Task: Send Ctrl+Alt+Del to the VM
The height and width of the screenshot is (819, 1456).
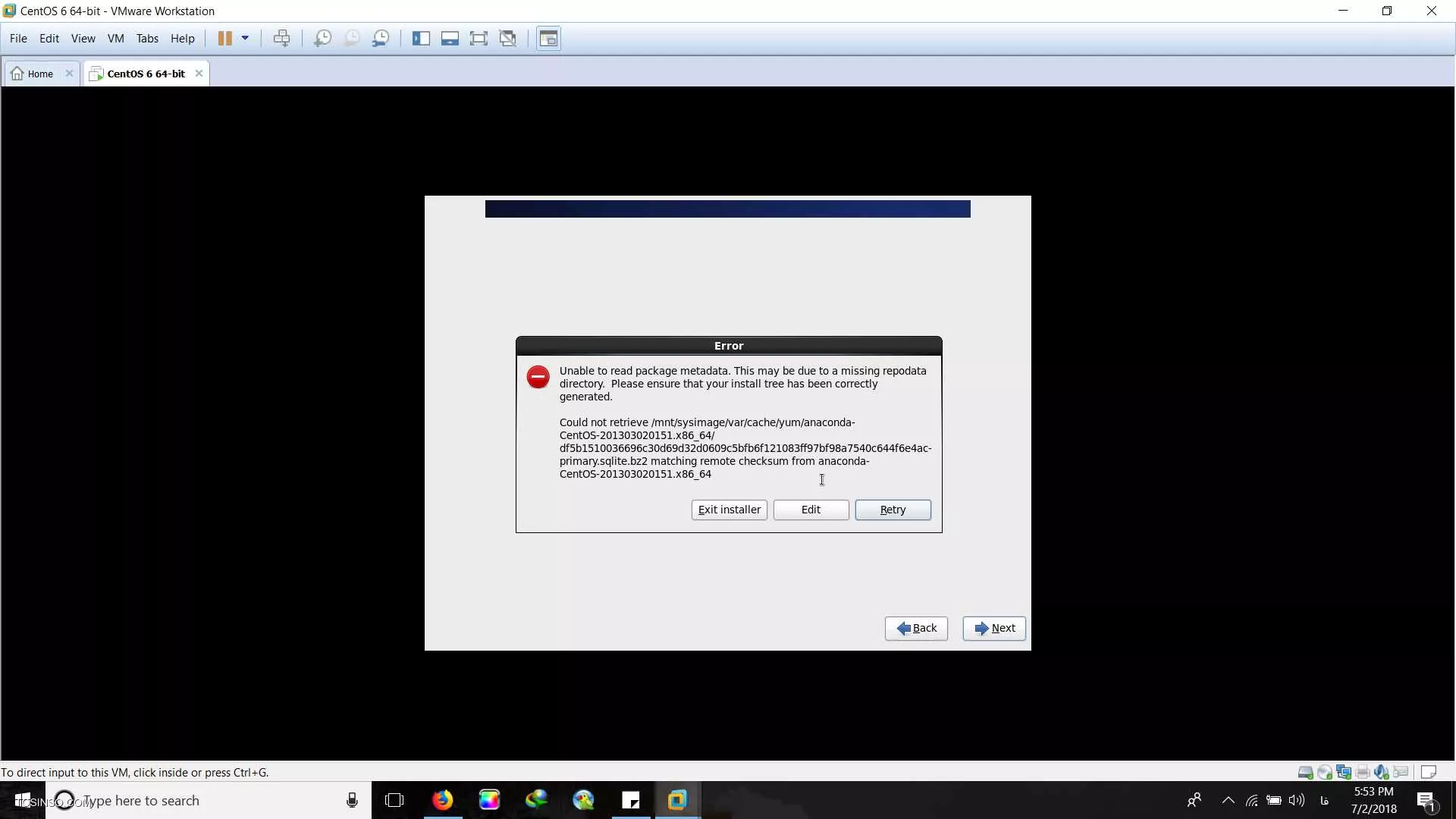Action: click(281, 38)
